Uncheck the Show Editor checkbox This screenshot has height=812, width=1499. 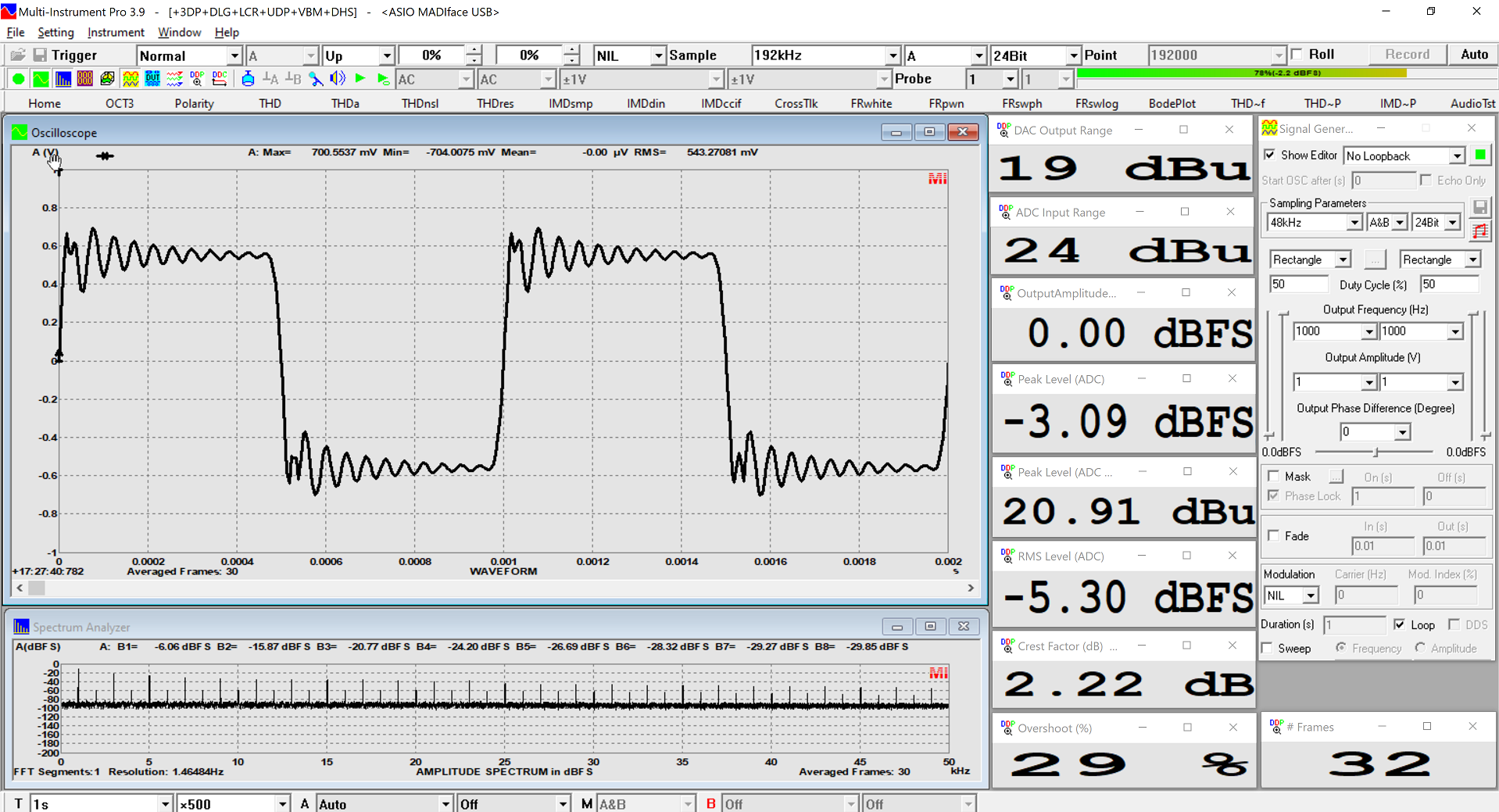[x=1270, y=155]
